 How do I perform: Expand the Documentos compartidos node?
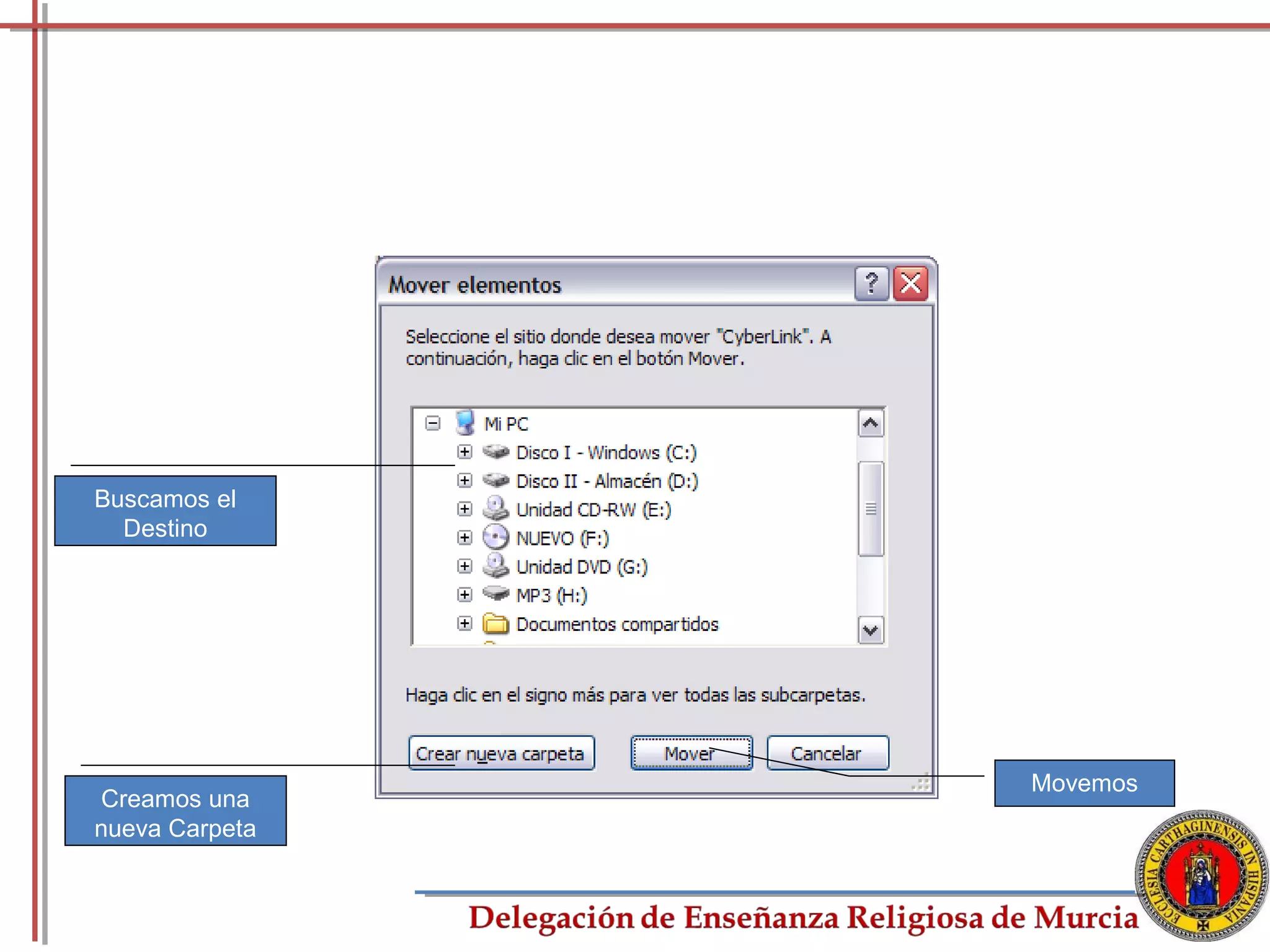(x=464, y=623)
